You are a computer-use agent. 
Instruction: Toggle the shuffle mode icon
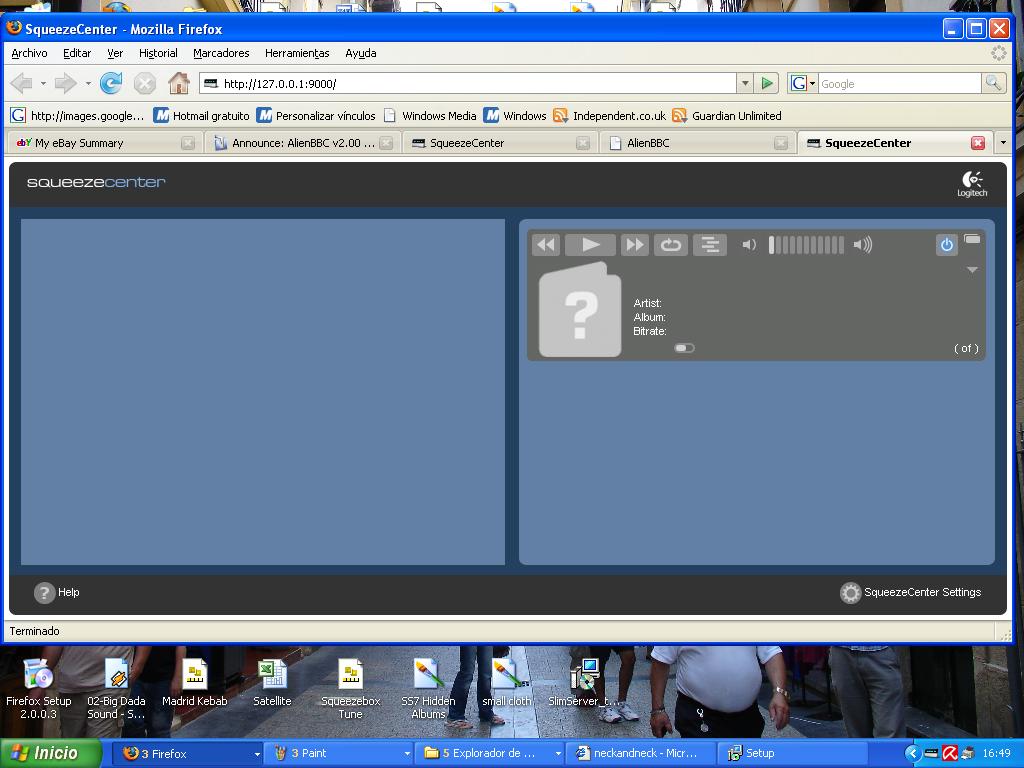(x=709, y=245)
